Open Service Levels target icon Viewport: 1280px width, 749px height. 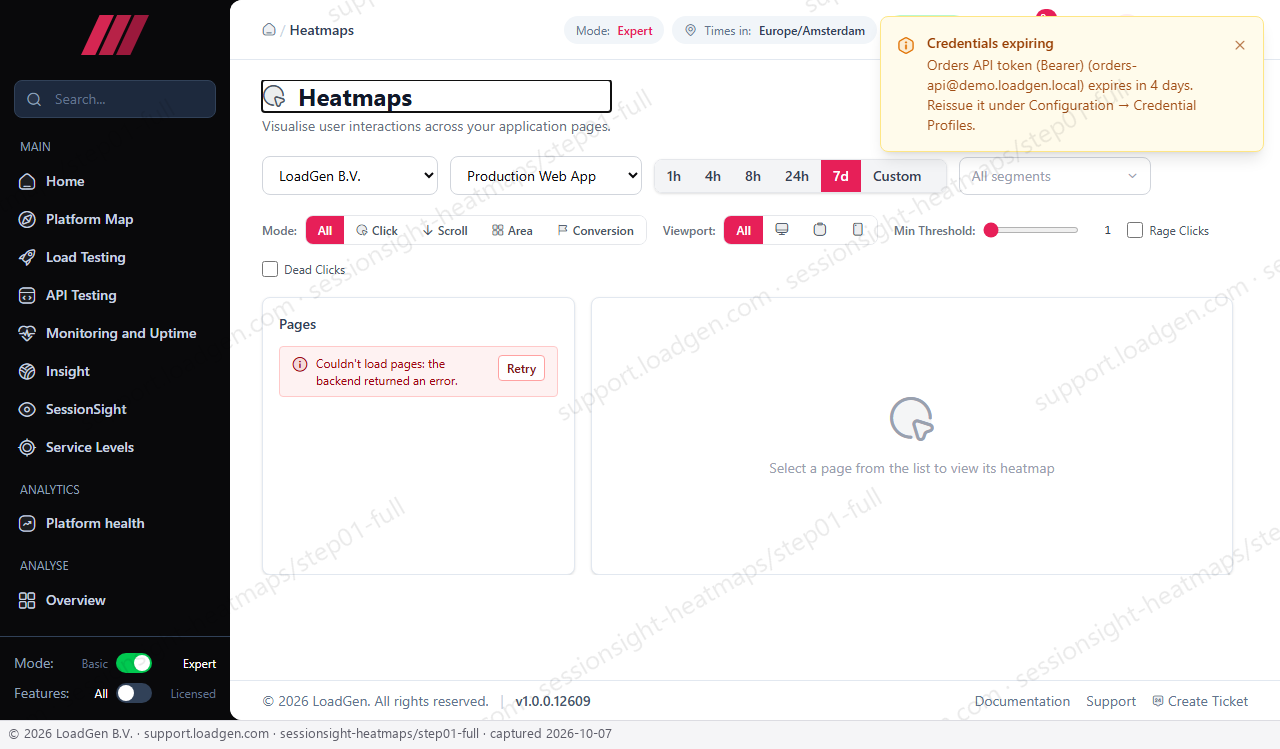click(x=27, y=447)
